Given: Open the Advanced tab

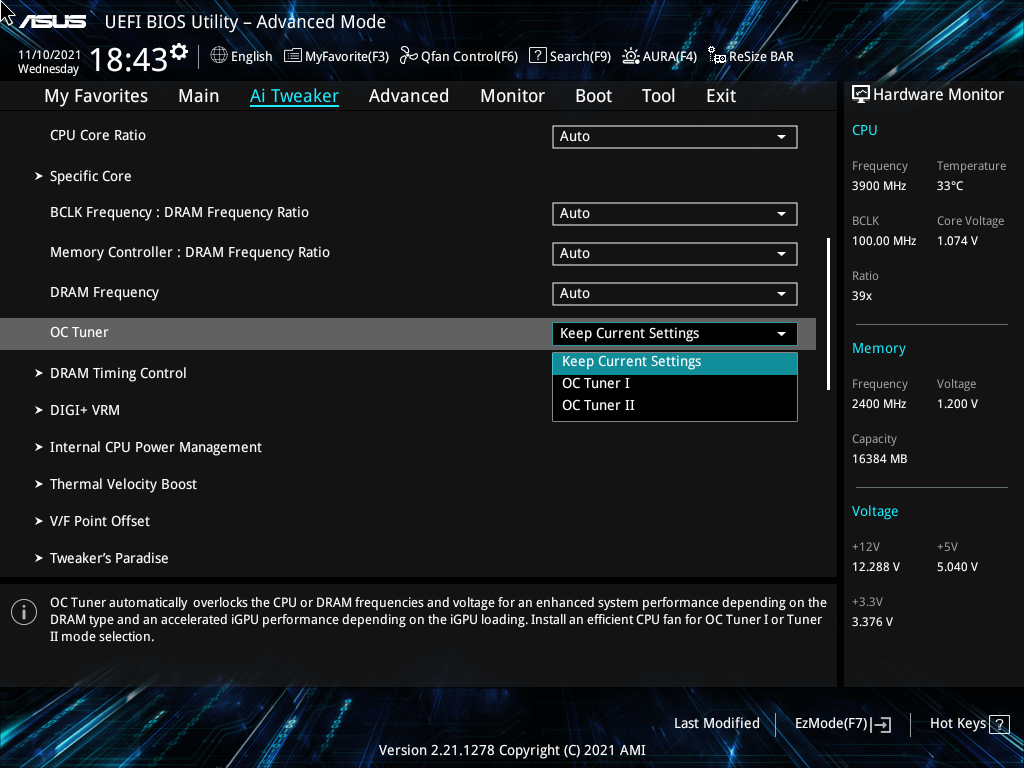Looking at the screenshot, I should [409, 96].
